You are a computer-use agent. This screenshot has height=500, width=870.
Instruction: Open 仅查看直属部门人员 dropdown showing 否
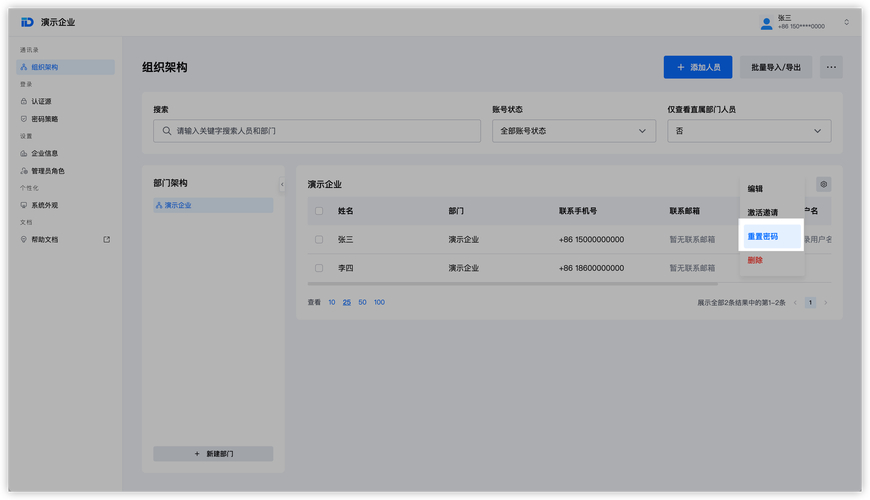point(749,131)
